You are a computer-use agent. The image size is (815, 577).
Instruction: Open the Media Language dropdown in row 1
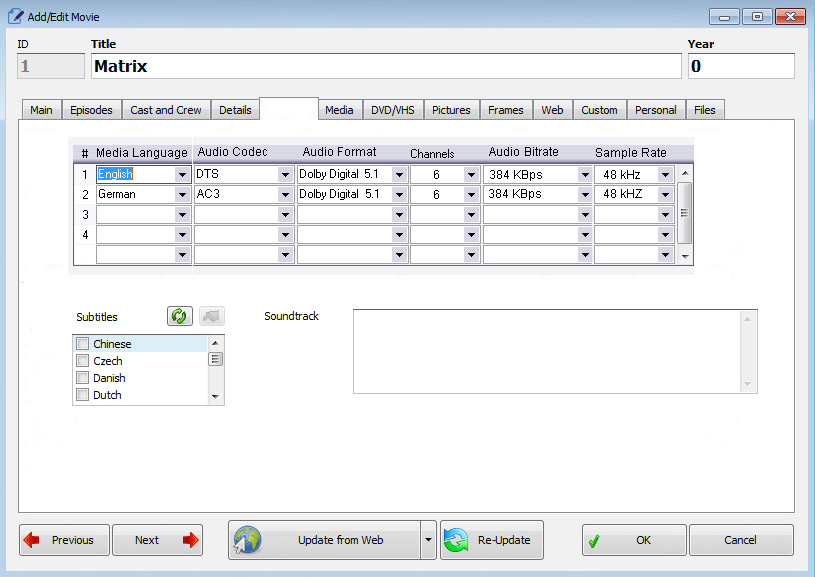[182, 174]
